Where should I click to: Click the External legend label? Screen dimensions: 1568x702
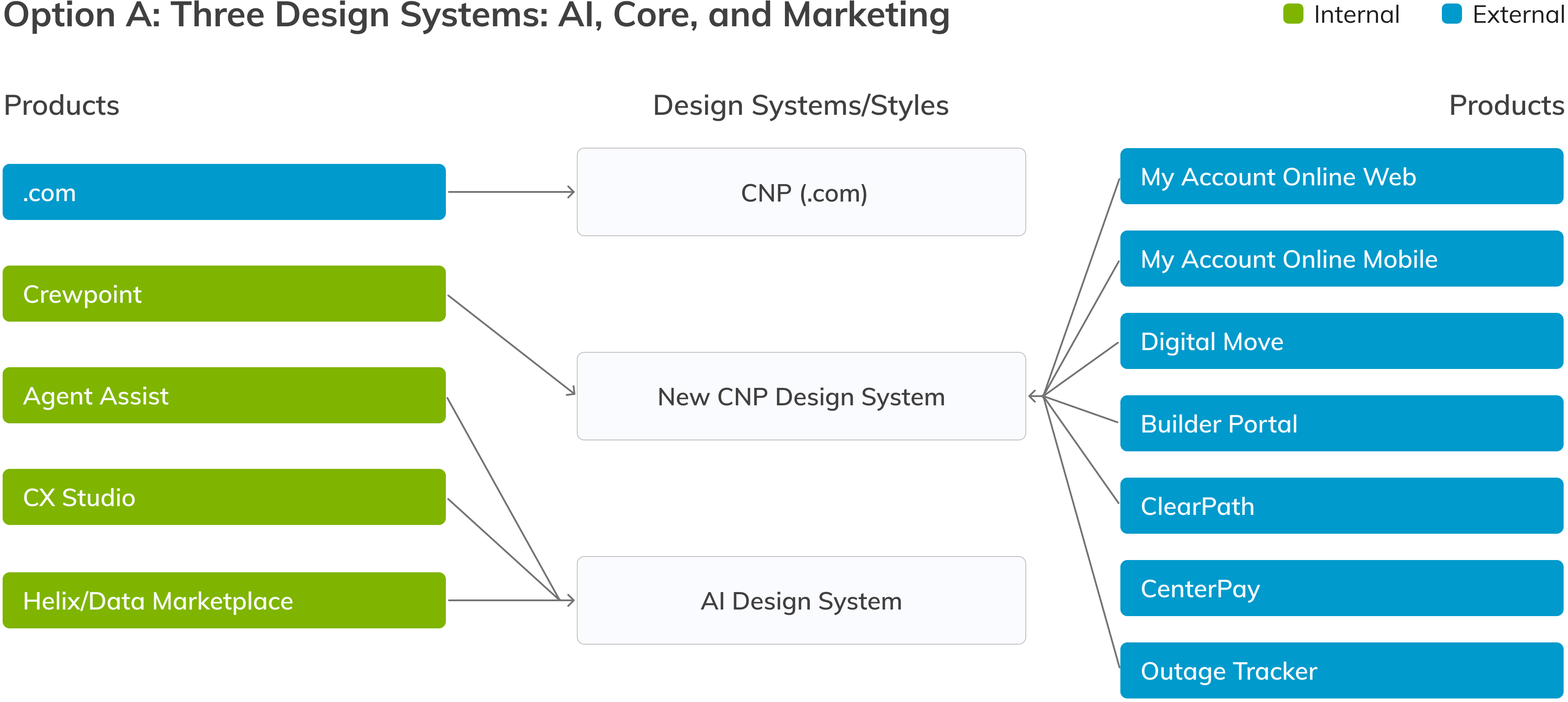[1519, 14]
